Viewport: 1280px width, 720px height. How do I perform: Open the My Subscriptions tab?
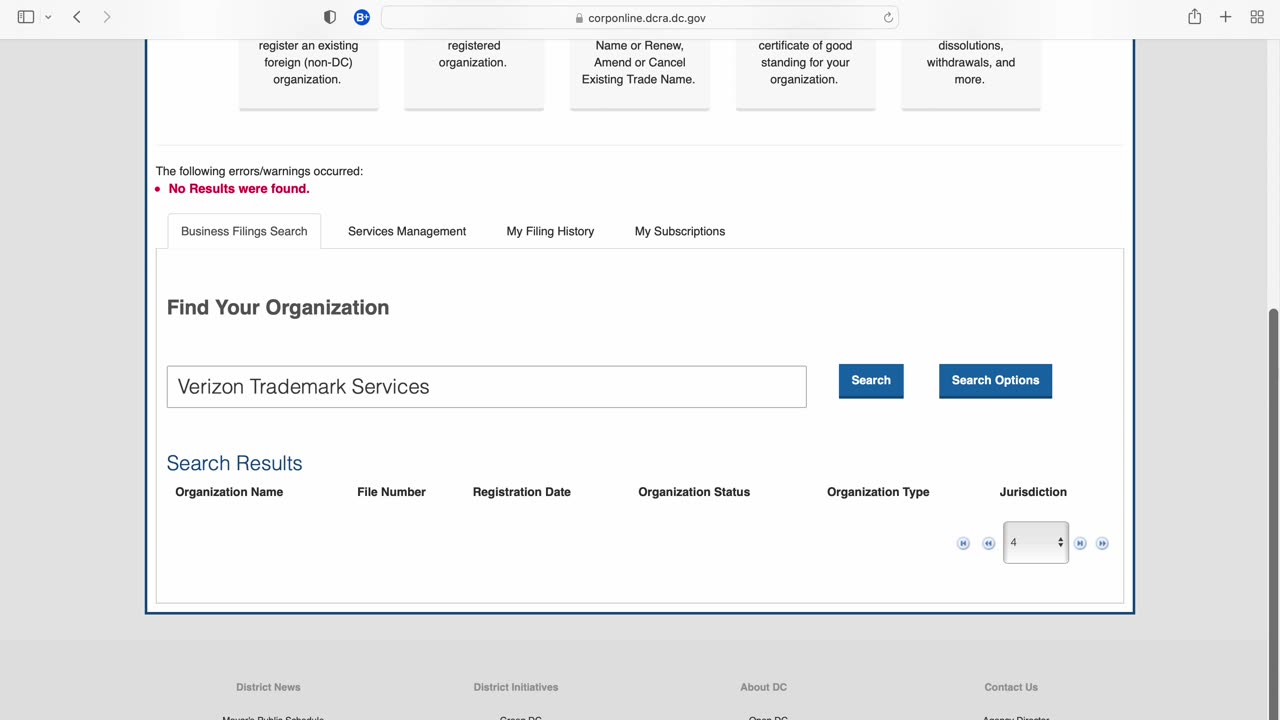point(680,231)
